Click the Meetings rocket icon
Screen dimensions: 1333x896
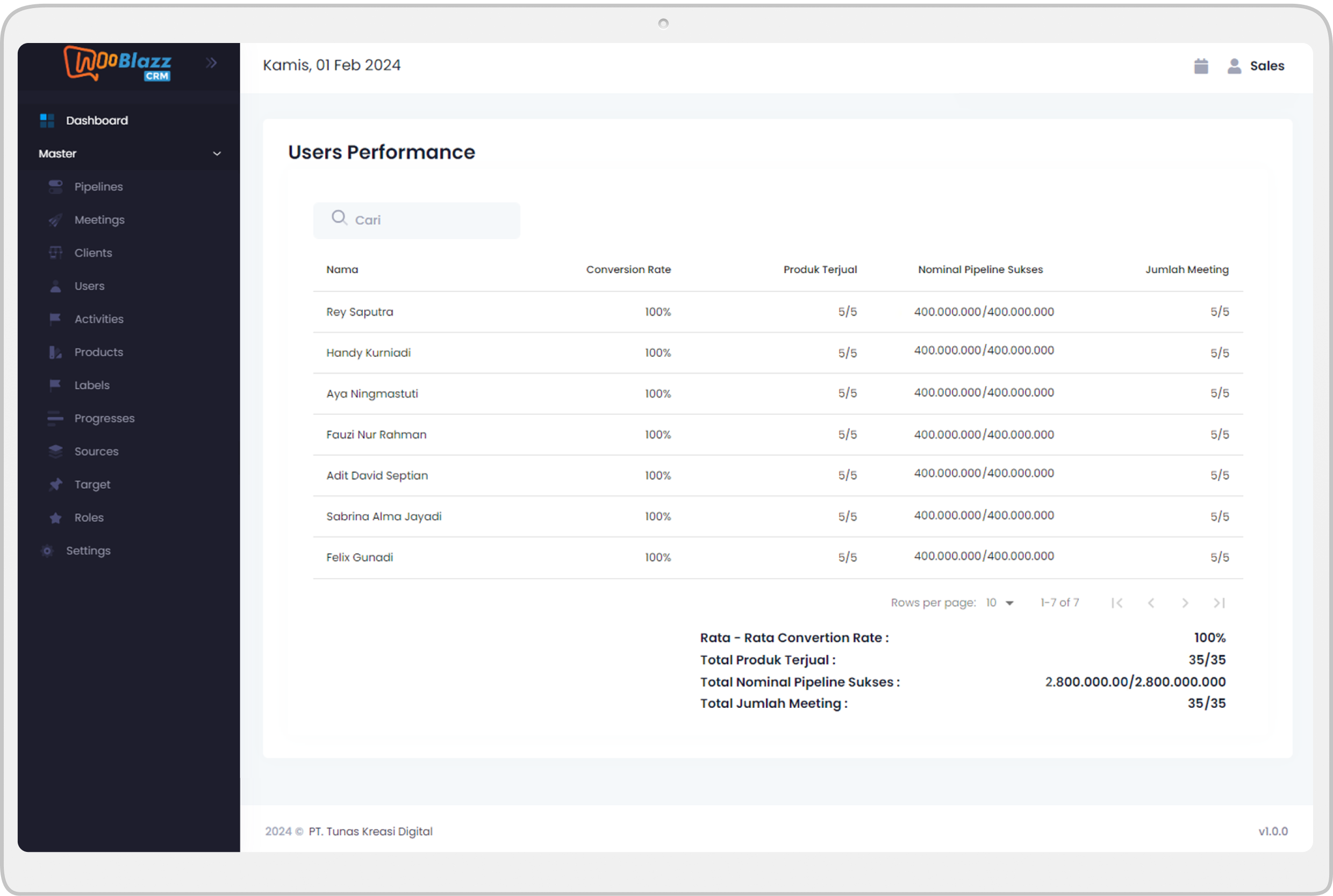[x=55, y=220]
